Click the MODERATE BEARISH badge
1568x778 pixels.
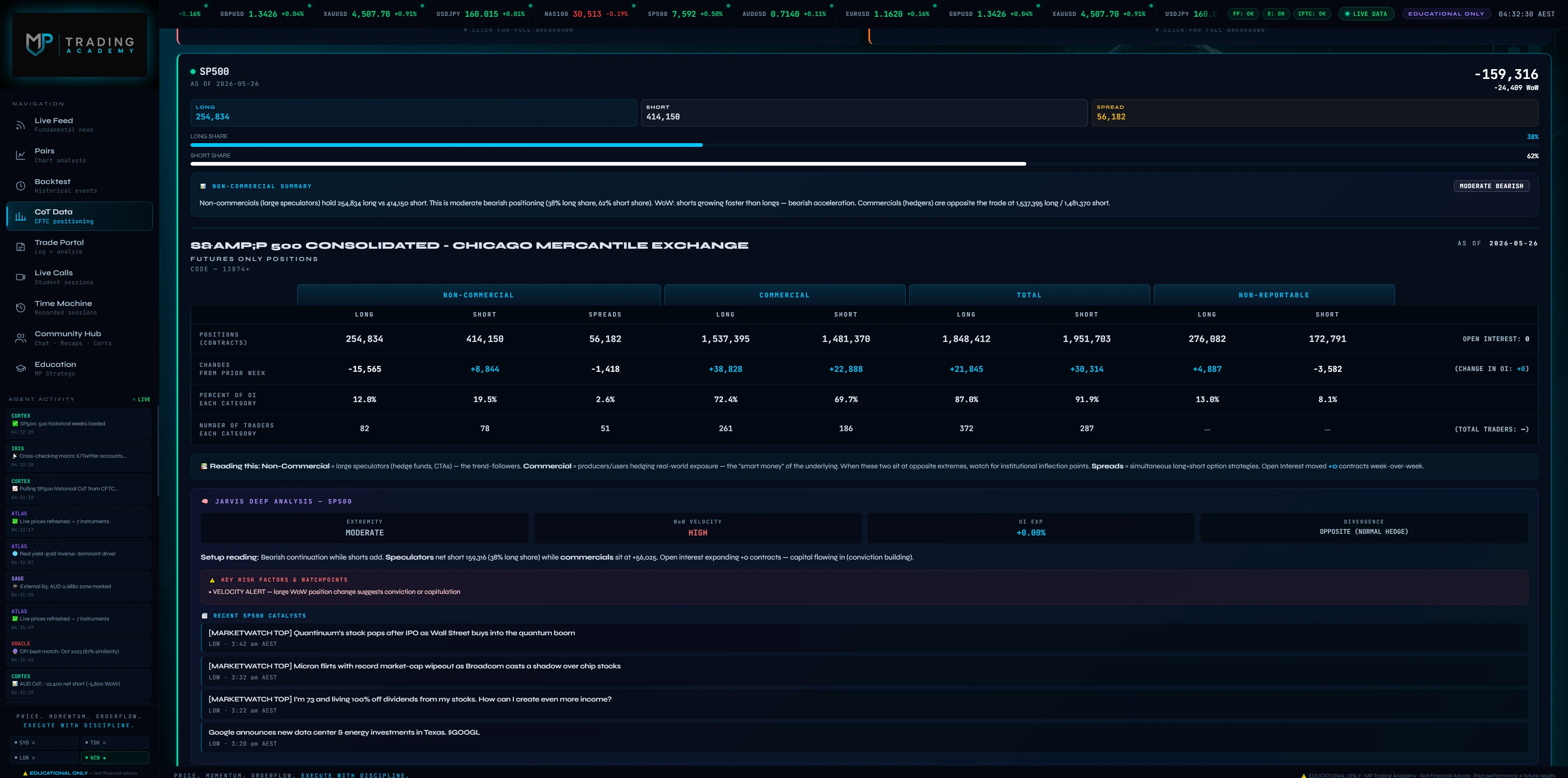[x=1491, y=186]
